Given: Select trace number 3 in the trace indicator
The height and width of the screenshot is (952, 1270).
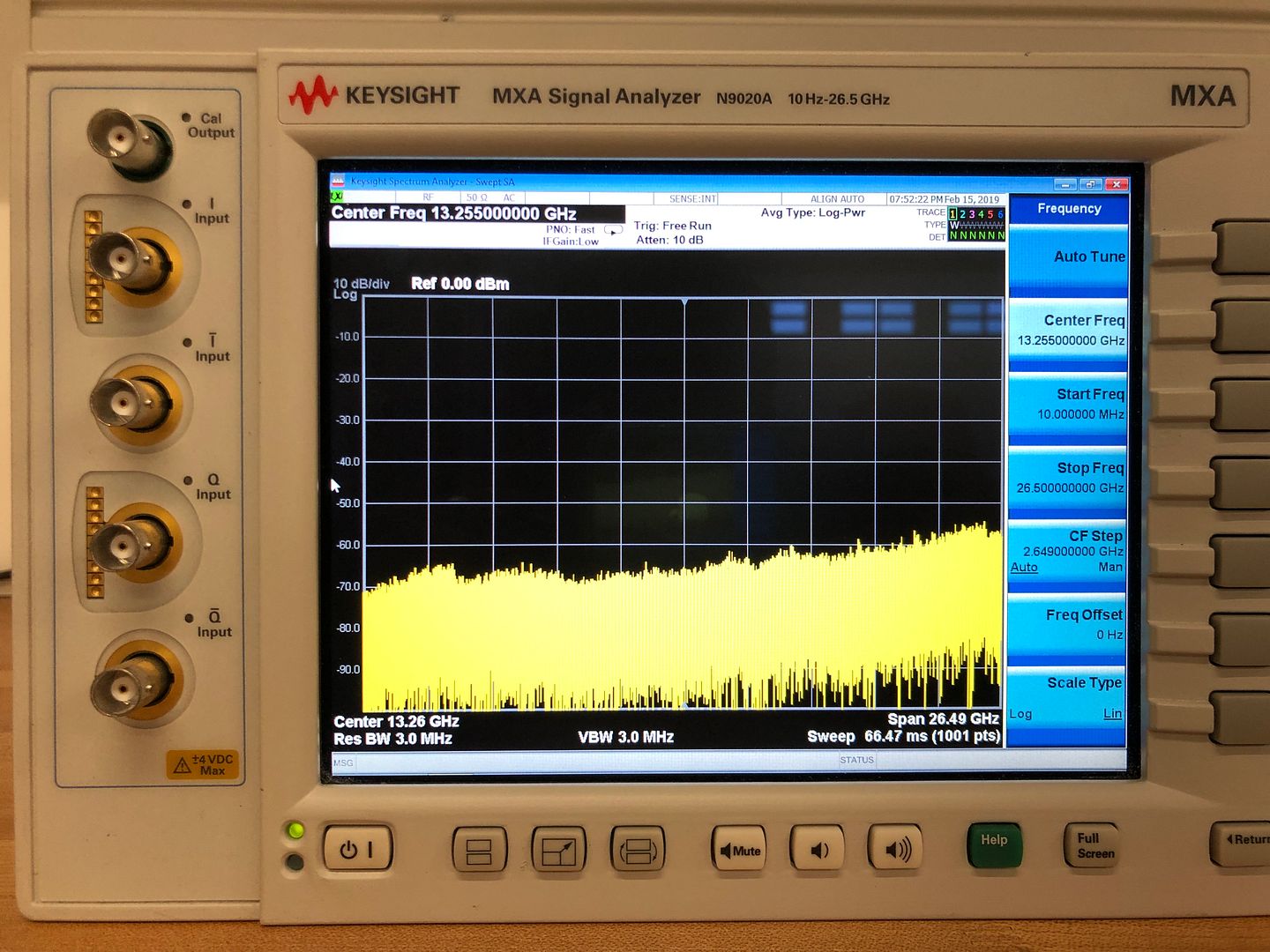Looking at the screenshot, I should click(972, 213).
